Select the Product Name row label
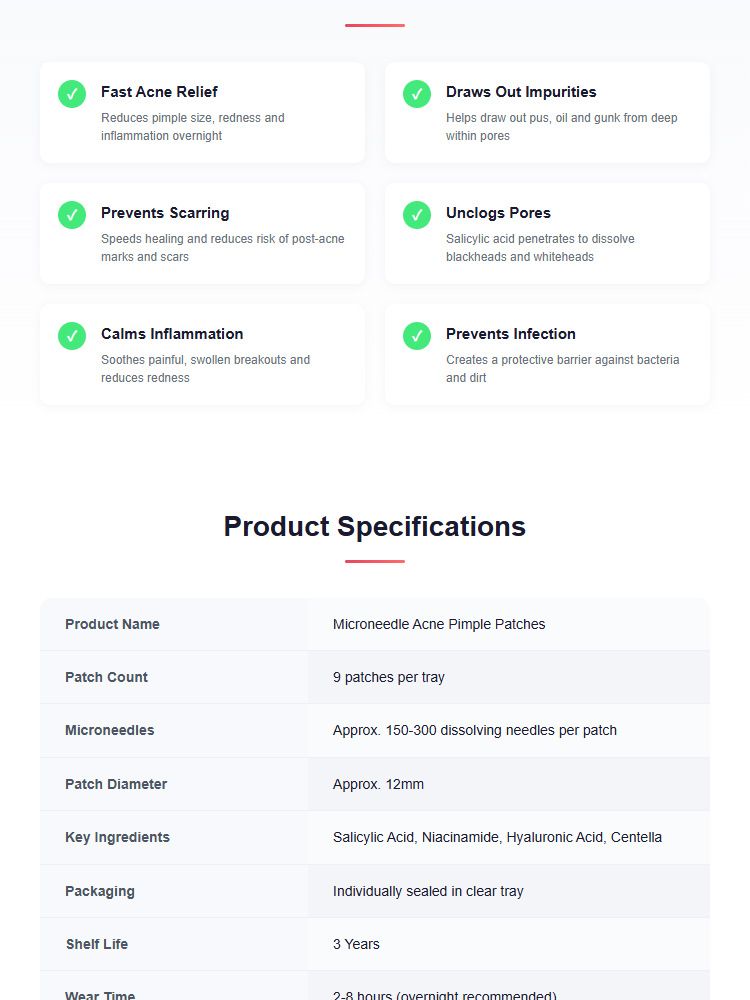The width and height of the screenshot is (750, 1000). click(x=112, y=624)
